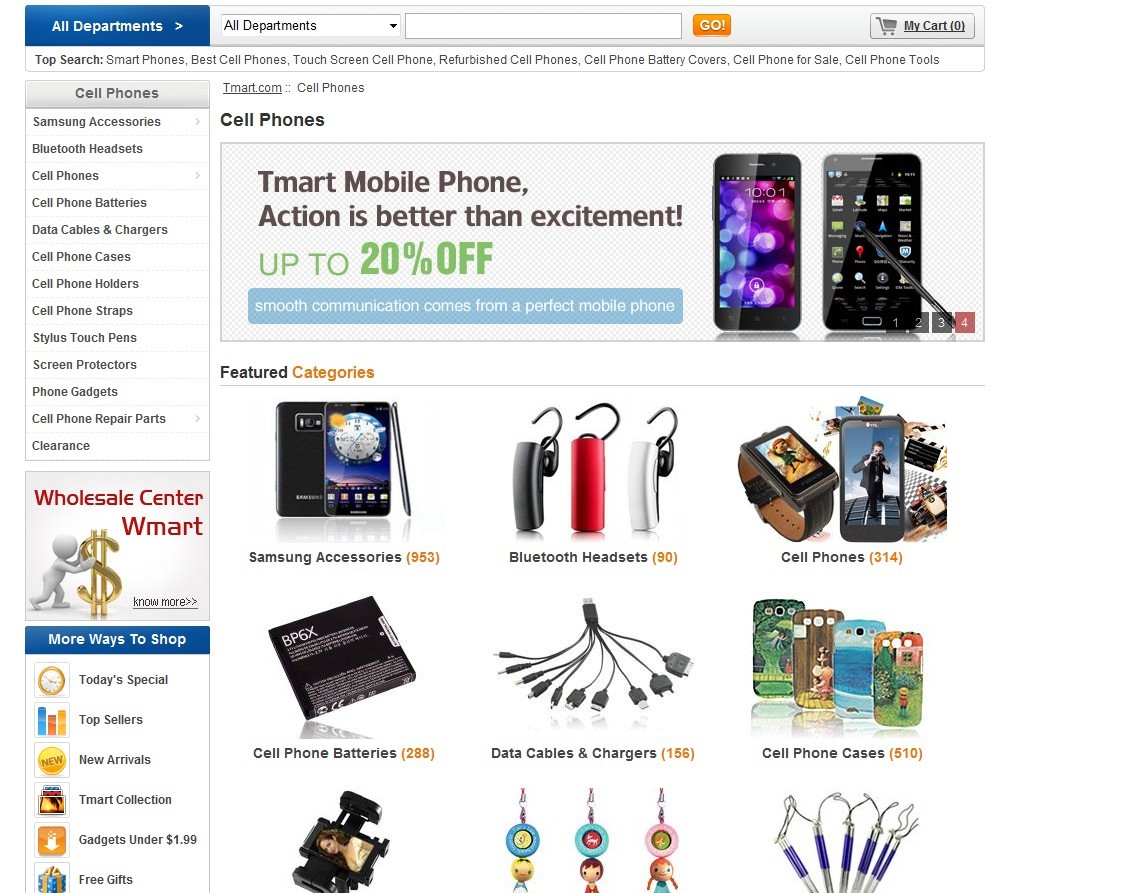Open Top Sellers bar chart icon
Image resolution: width=1133 pixels, height=893 pixels.
pos(52,720)
